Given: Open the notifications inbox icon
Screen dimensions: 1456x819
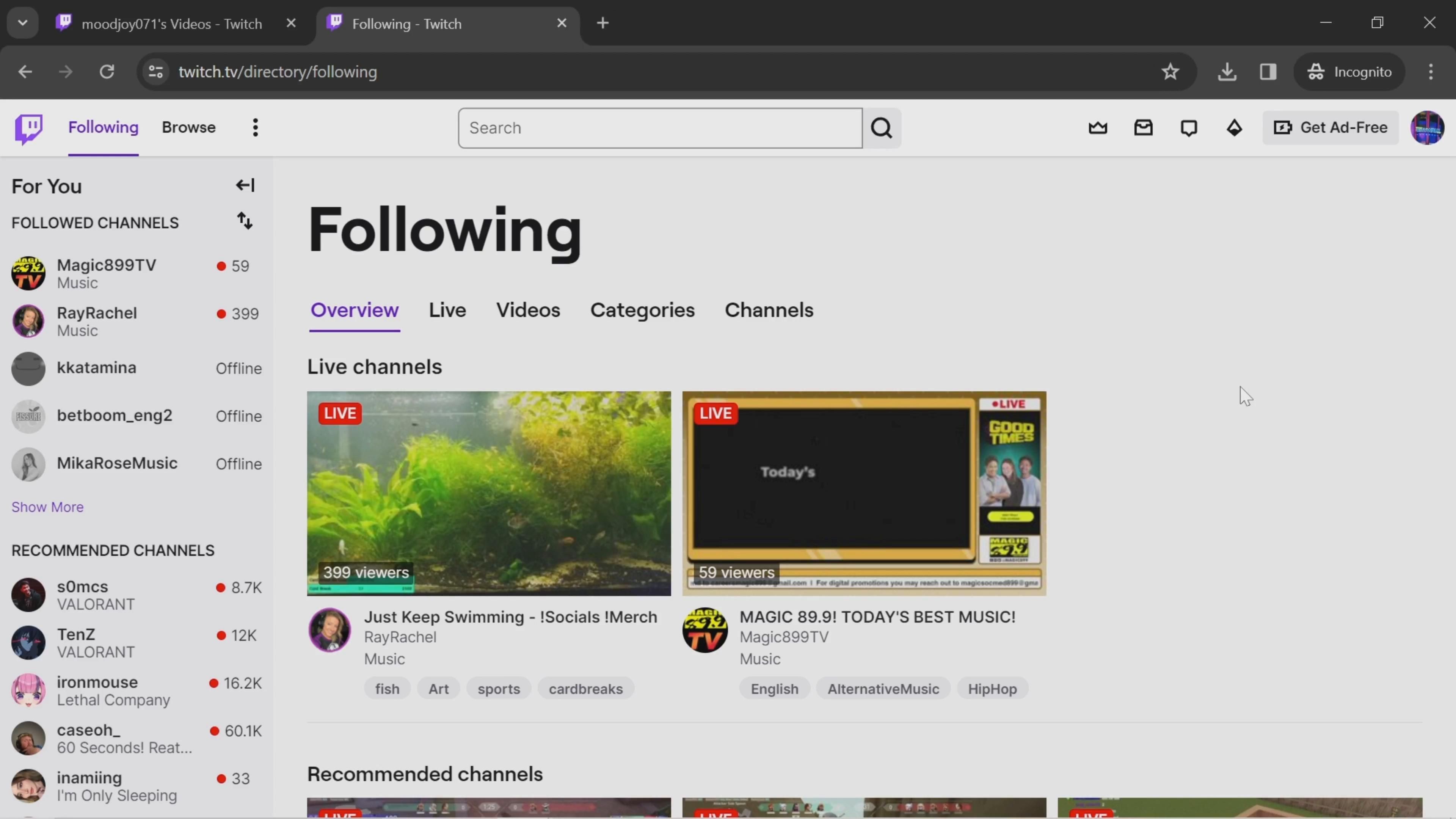Looking at the screenshot, I should (x=1143, y=128).
